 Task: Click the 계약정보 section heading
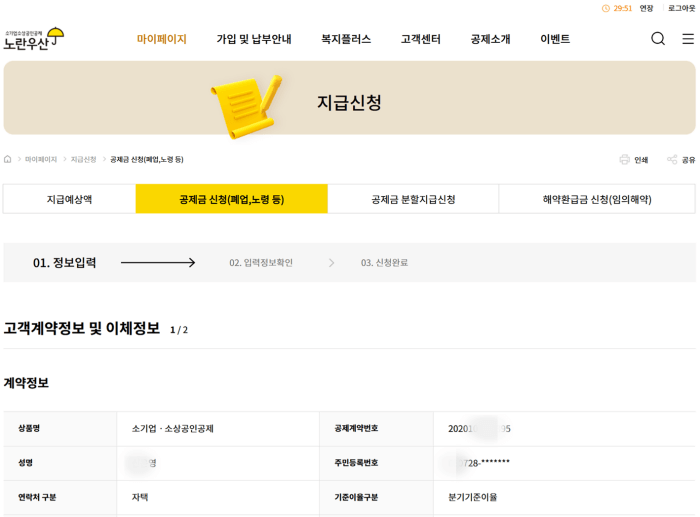click(x=26, y=383)
